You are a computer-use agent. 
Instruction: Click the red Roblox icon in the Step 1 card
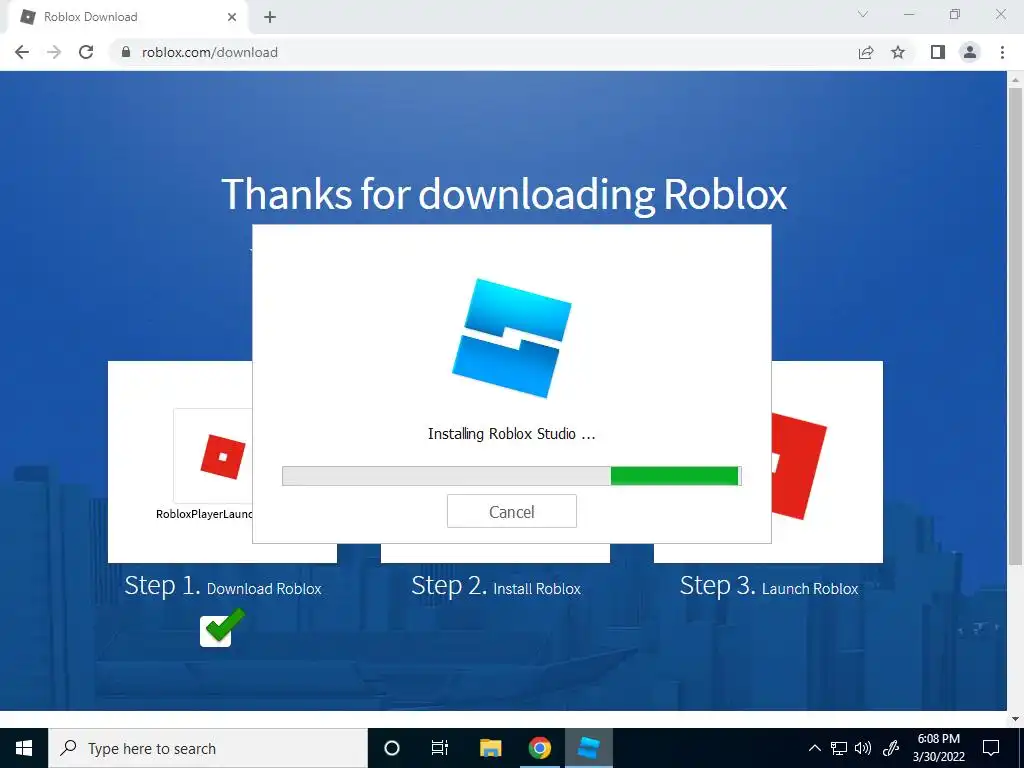(223, 456)
